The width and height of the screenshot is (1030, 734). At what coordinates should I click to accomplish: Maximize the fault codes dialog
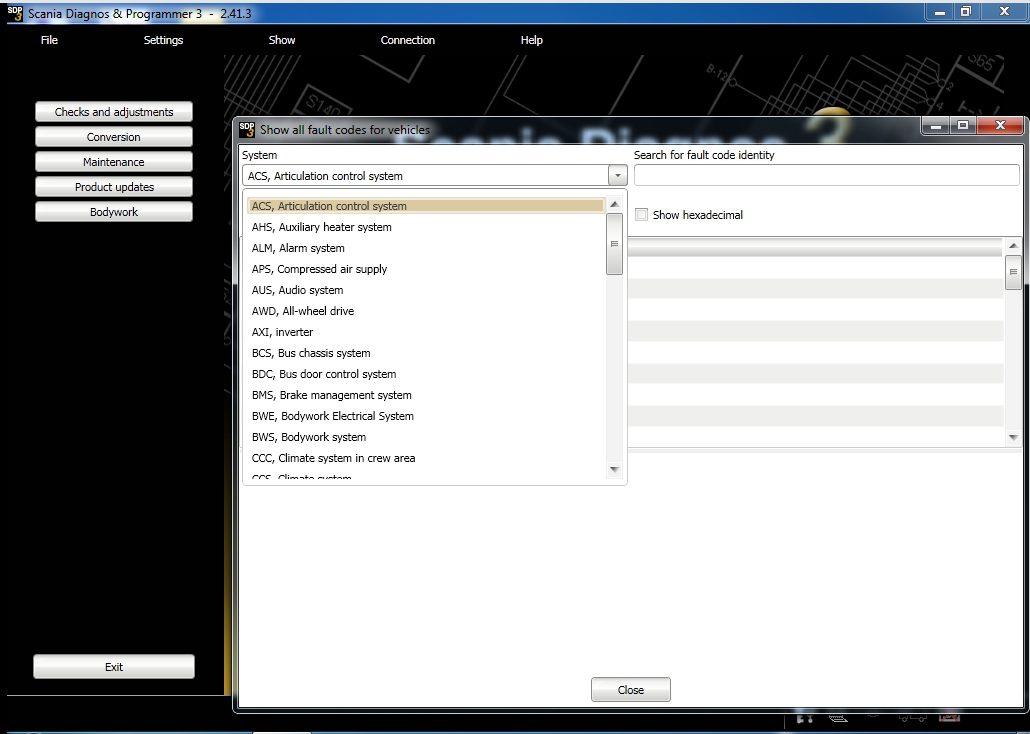coord(963,125)
